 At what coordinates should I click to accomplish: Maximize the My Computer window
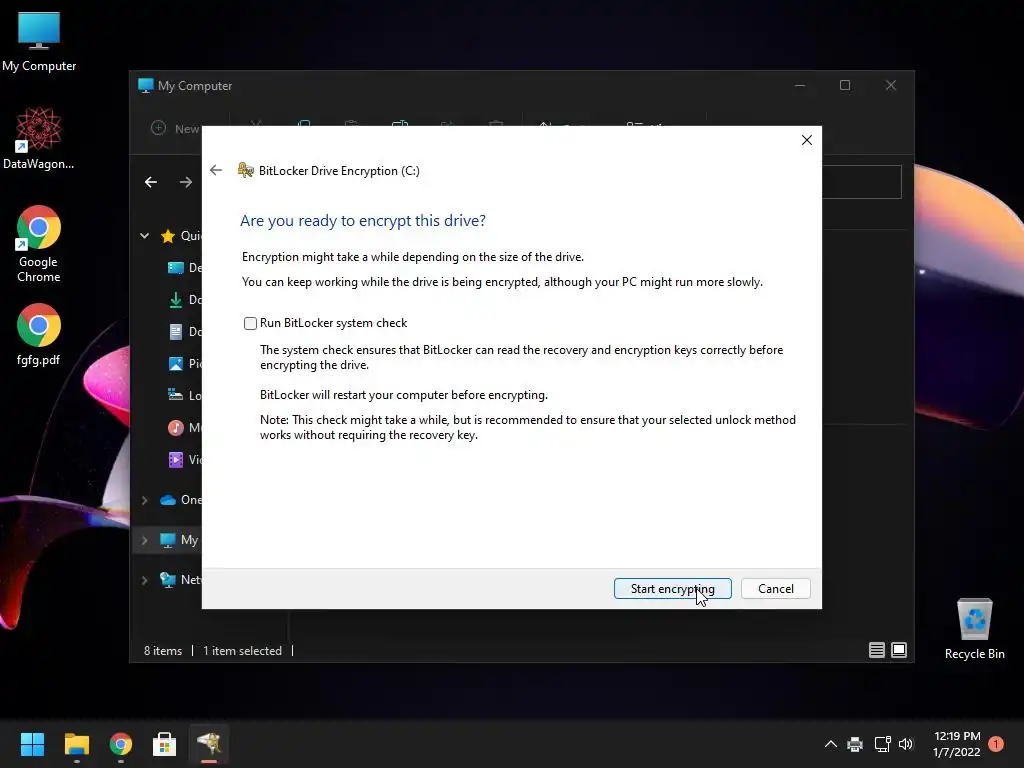(844, 86)
